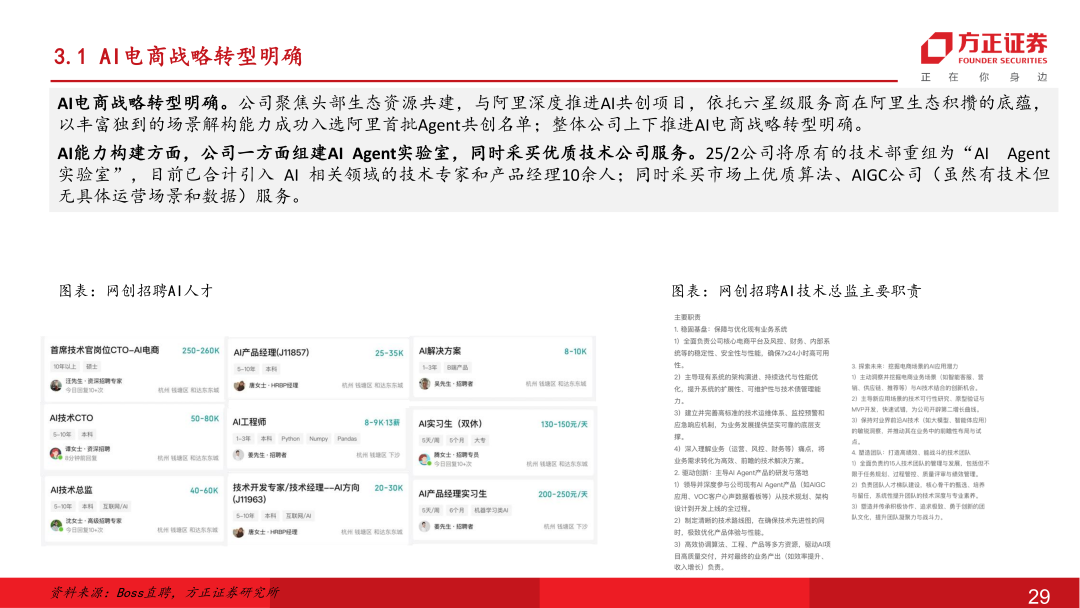
Task: Click 腾女士·招聘专员 recruiter name
Action: click(456, 455)
